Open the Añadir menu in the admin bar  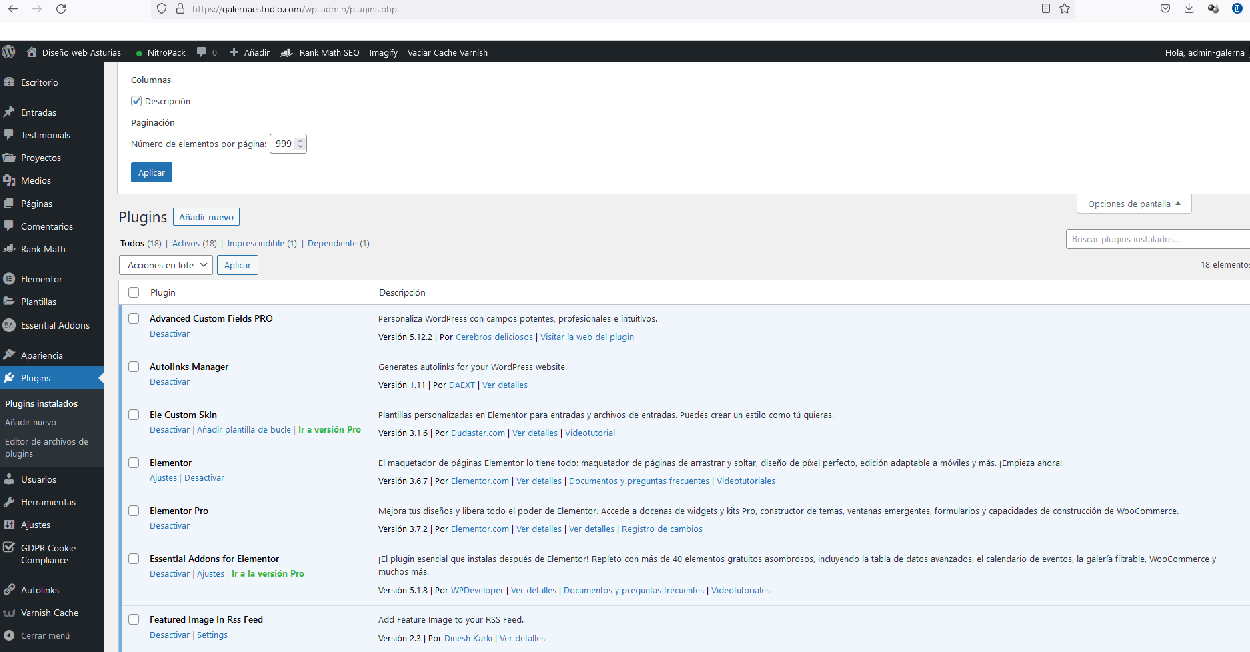[x=250, y=52]
